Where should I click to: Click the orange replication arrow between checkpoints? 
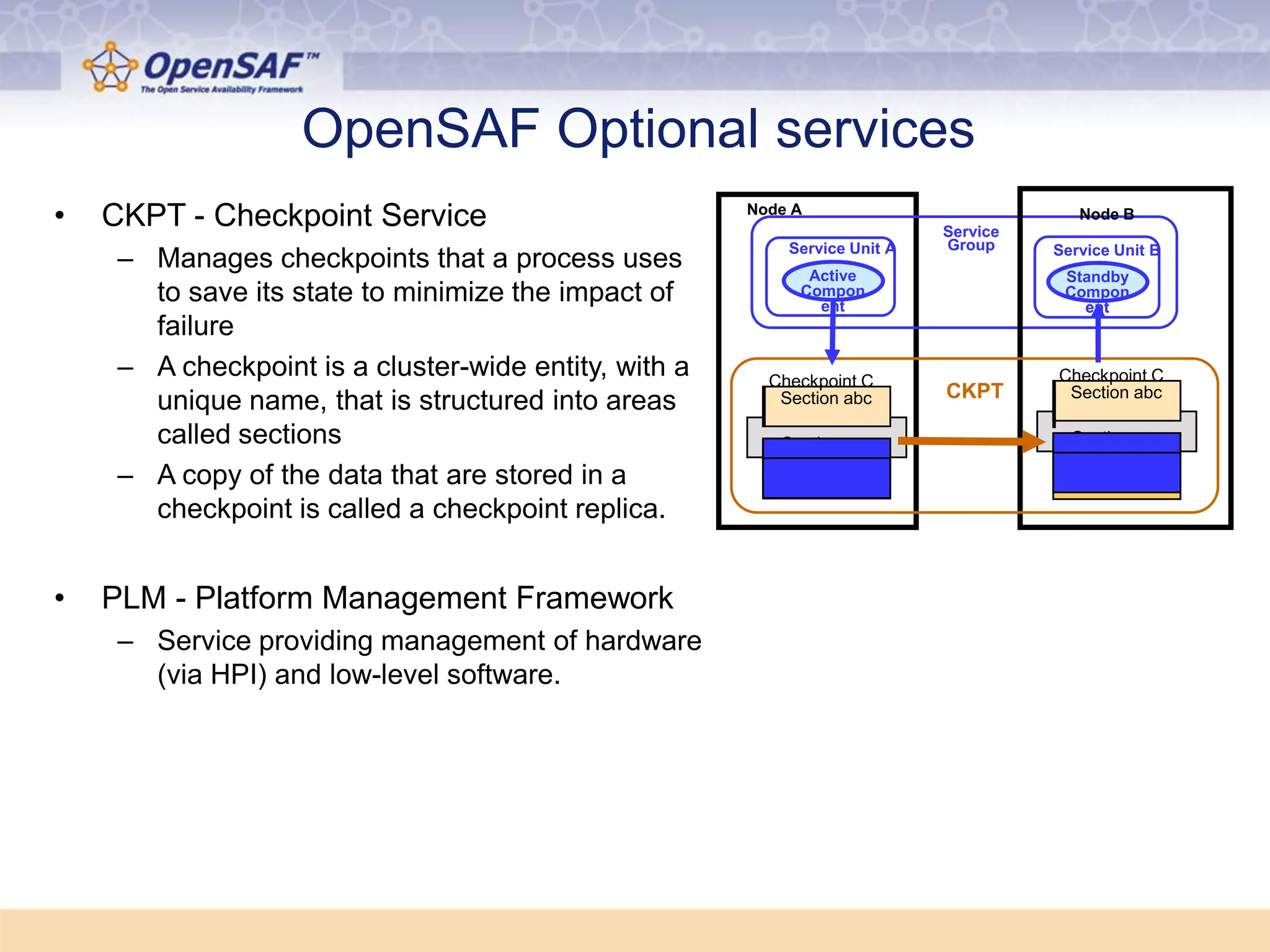[972, 441]
